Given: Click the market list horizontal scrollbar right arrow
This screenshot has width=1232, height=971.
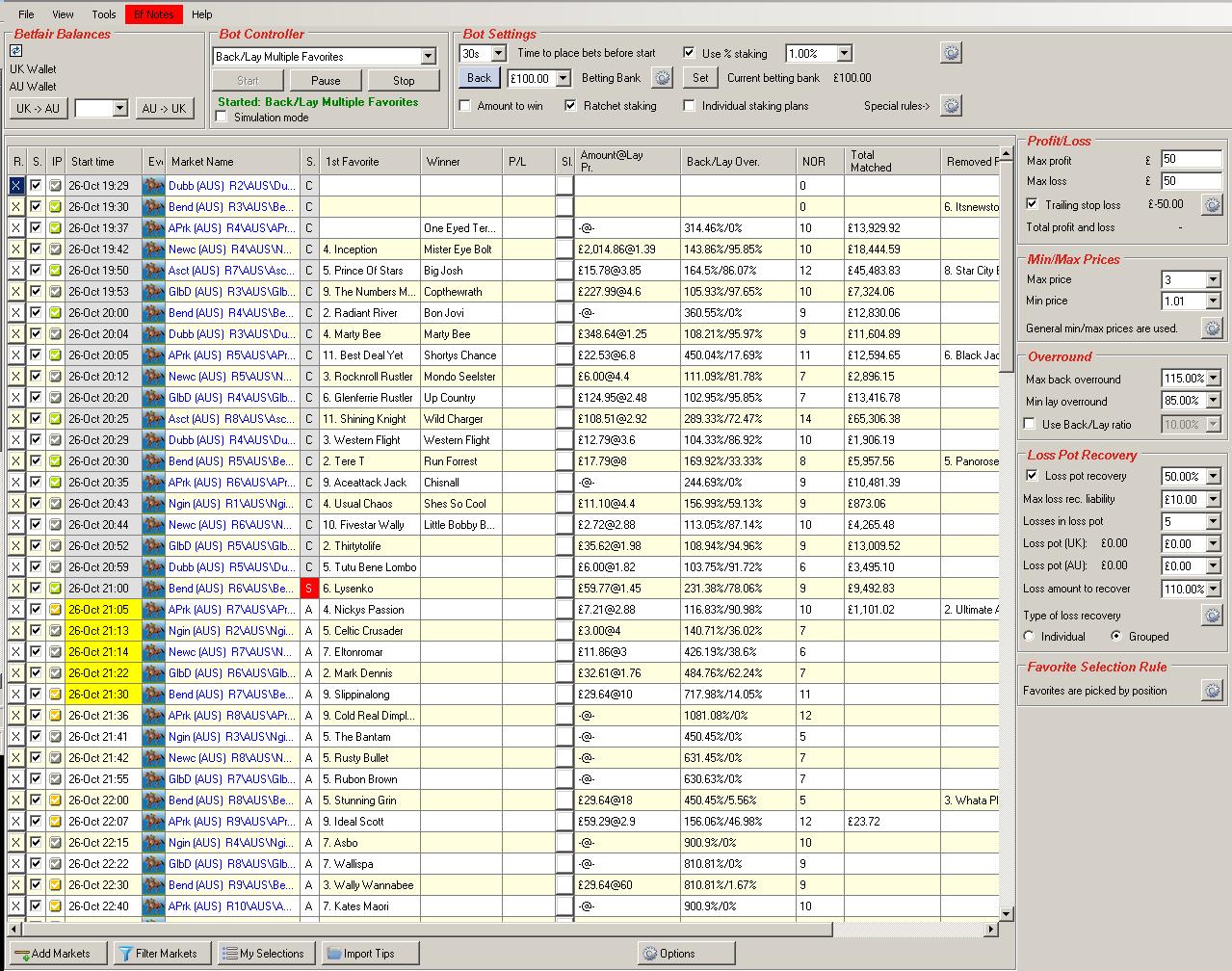Looking at the screenshot, I should [991, 930].
